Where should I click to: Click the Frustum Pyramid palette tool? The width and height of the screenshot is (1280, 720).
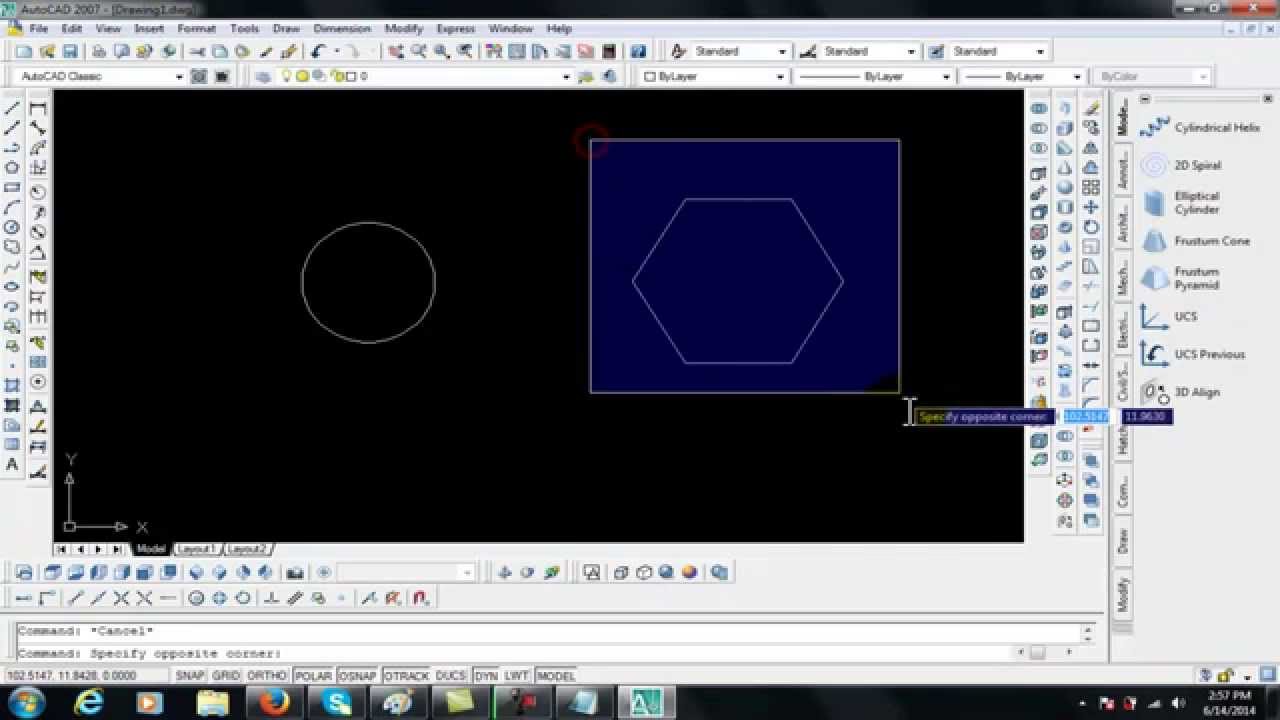(x=1155, y=278)
